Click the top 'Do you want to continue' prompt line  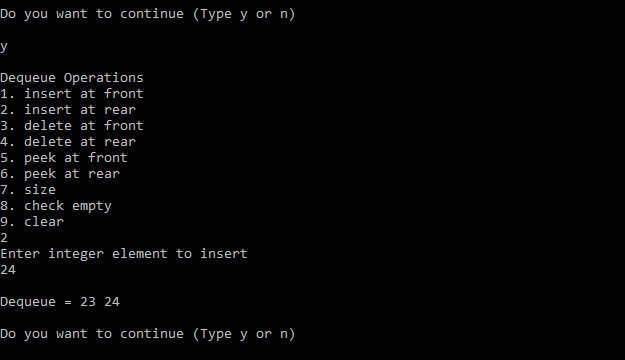pos(147,14)
